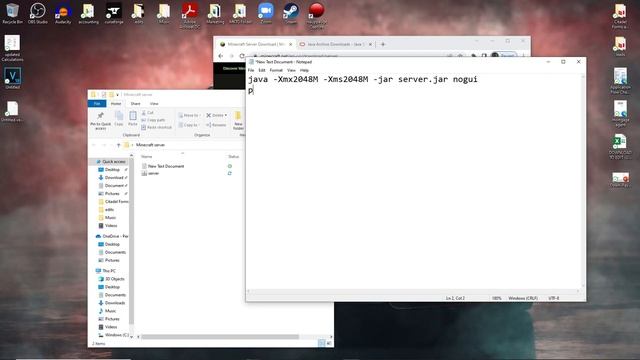The height and width of the screenshot is (360, 640).
Task: Select the server file in Explorer
Action: [x=150, y=173]
